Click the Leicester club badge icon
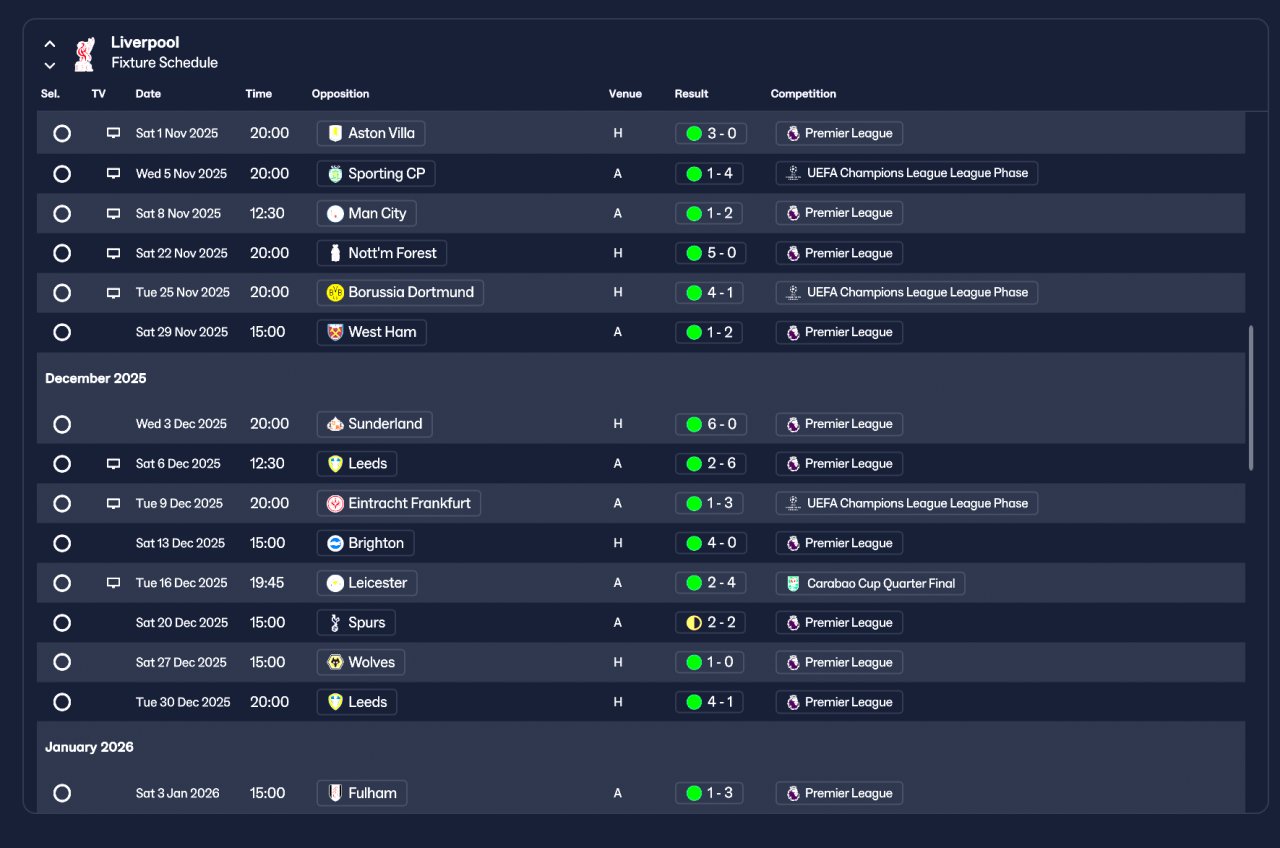Viewport: 1280px width, 848px height. click(x=335, y=583)
